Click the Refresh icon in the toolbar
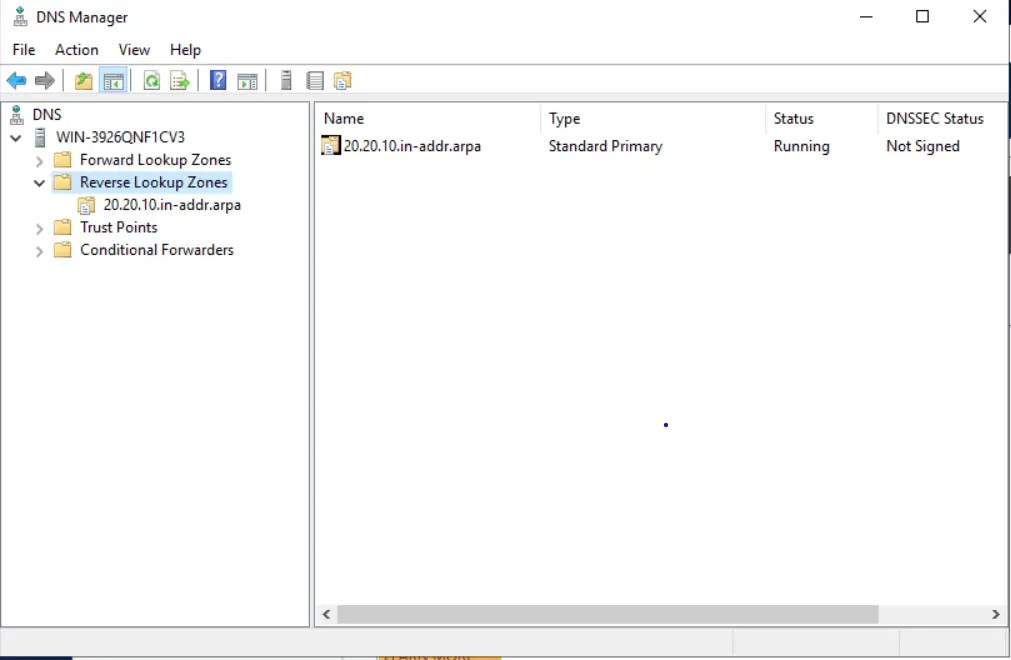The width and height of the screenshot is (1011, 660). [x=151, y=80]
